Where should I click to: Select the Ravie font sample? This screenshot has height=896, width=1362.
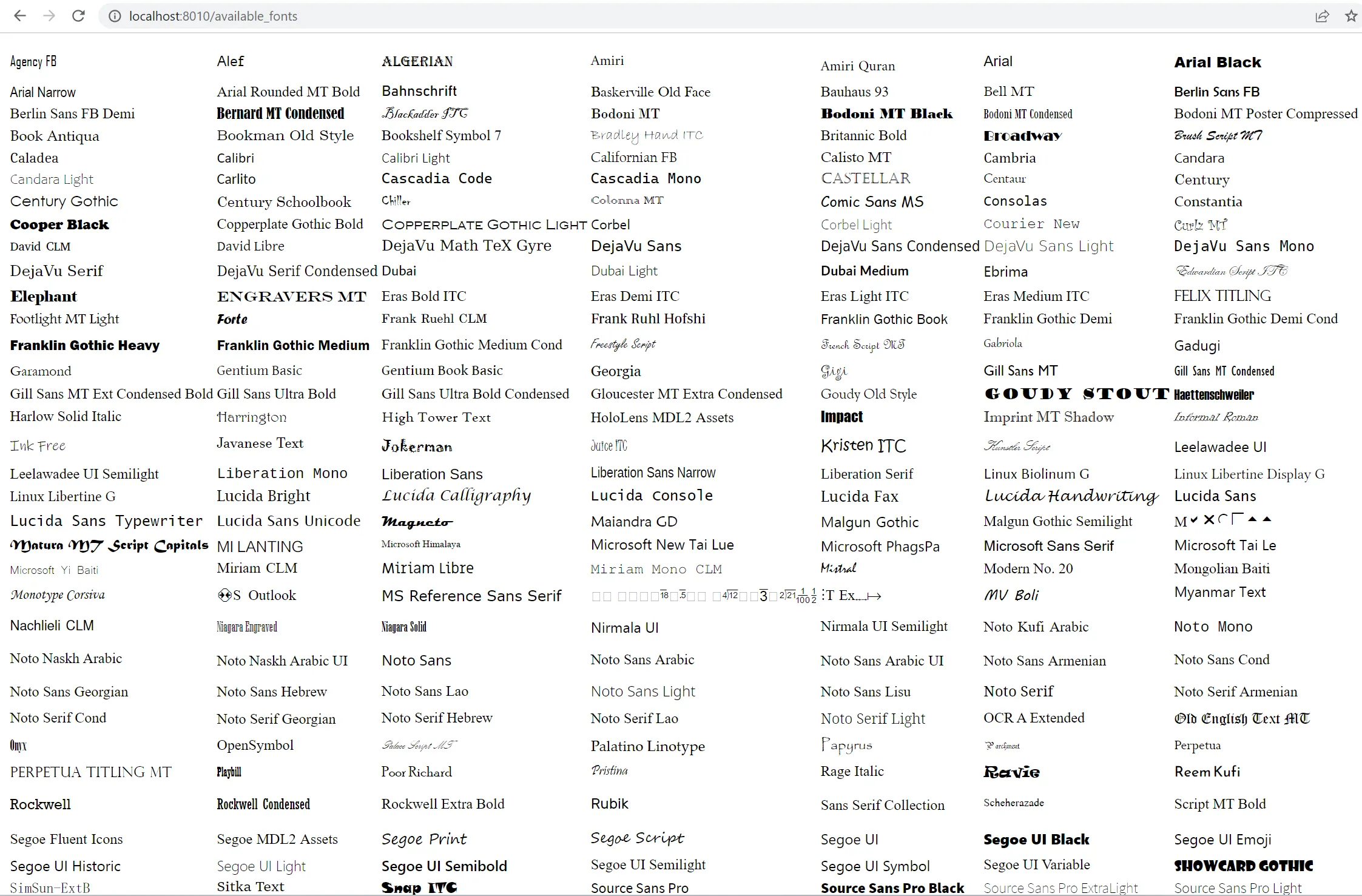(x=1011, y=772)
